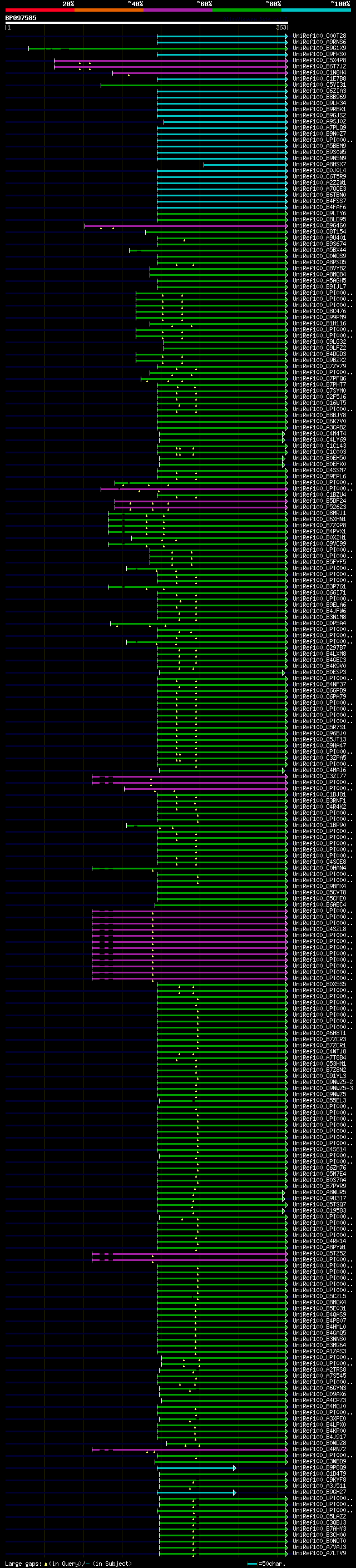
Task: Select hit label UniRef100_A5BX44
Action: pyautogui.click(x=319, y=250)
